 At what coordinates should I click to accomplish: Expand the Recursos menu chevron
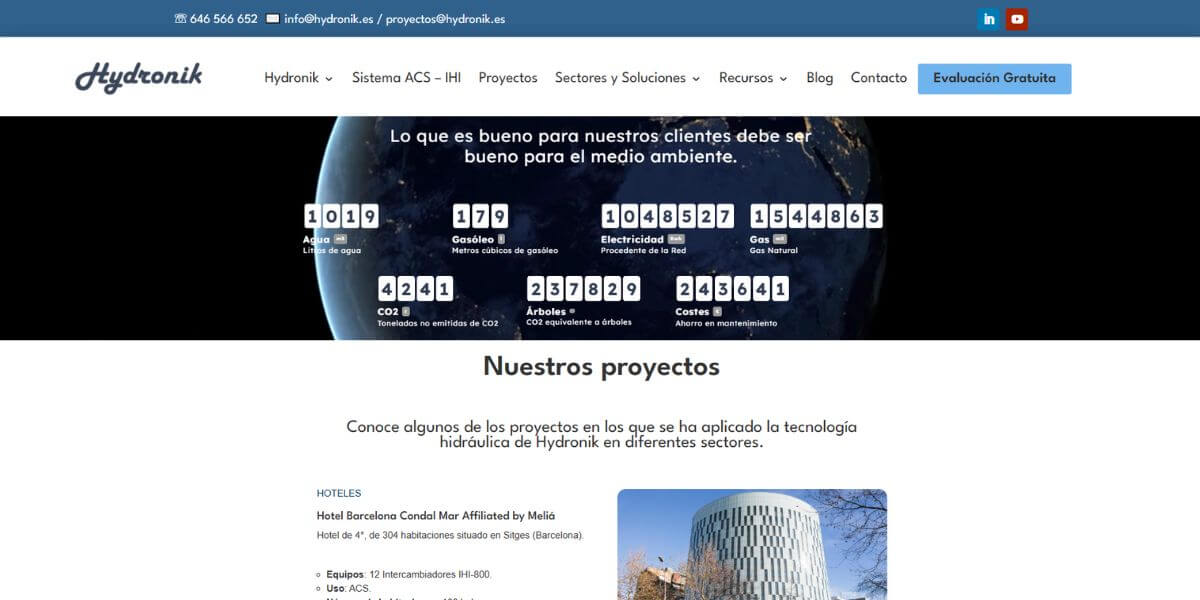[x=784, y=77]
